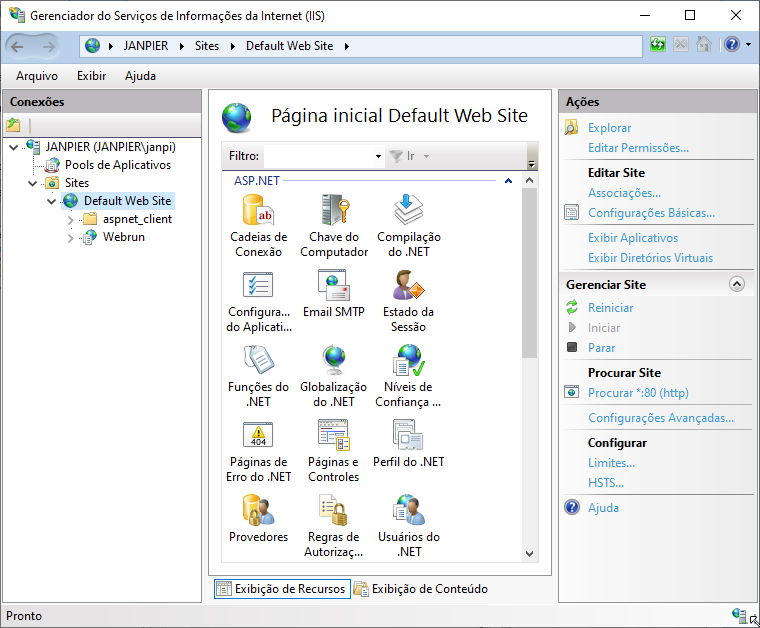Open the Arquivo menu
This screenshot has height=628, width=760.
[x=37, y=76]
